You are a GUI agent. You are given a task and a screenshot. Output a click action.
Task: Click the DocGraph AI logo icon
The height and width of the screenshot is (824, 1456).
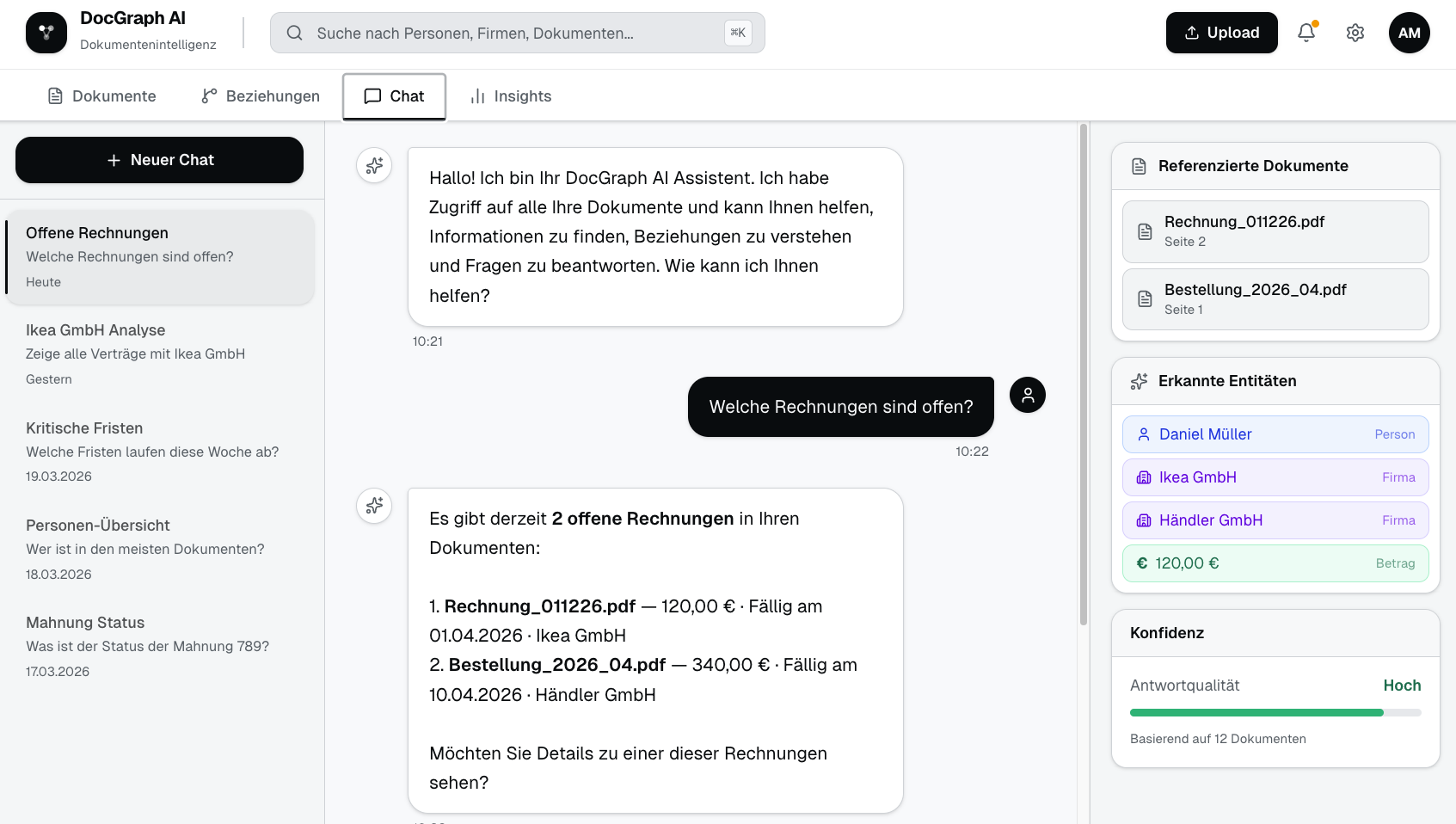[46, 32]
